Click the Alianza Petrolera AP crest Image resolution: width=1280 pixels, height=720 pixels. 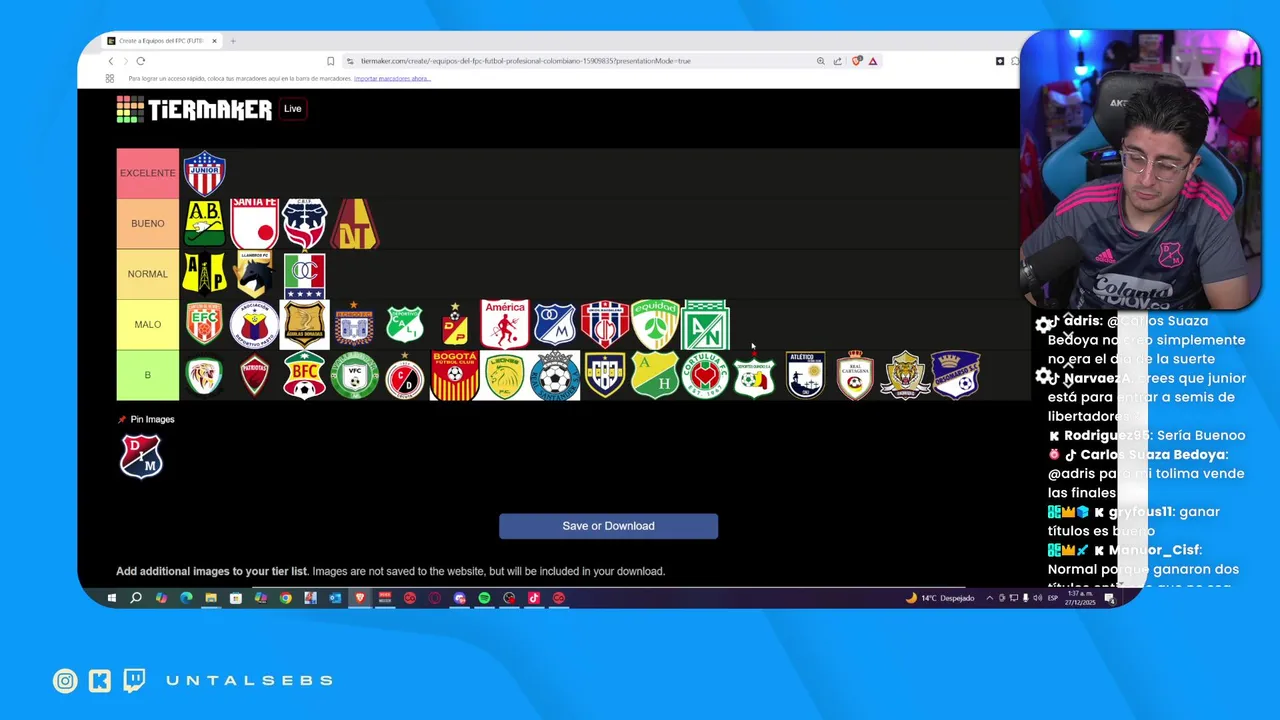tap(204, 273)
